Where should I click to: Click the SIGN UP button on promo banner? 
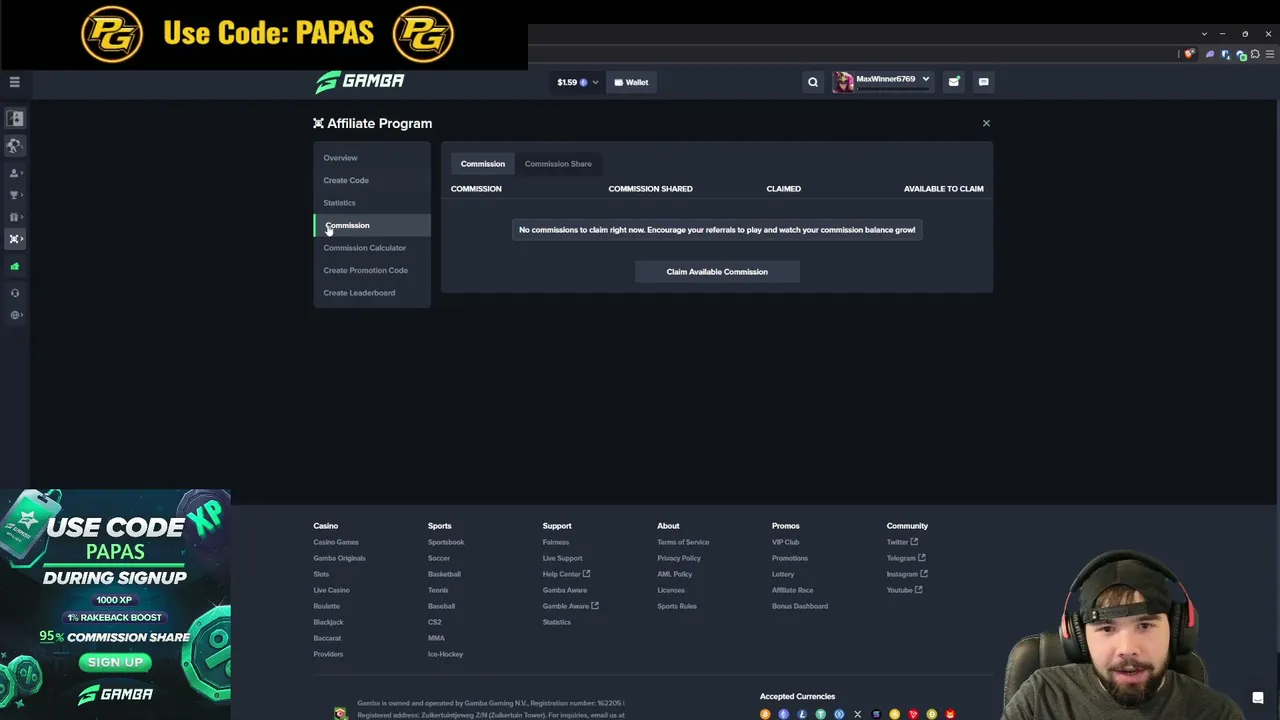click(115, 662)
